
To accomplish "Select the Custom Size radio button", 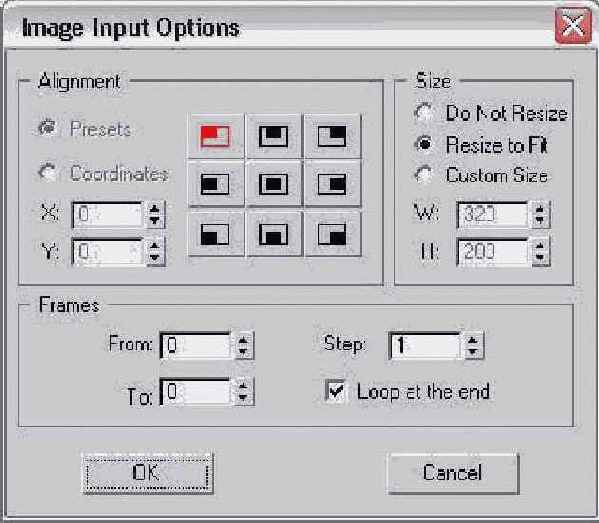I will [424, 175].
